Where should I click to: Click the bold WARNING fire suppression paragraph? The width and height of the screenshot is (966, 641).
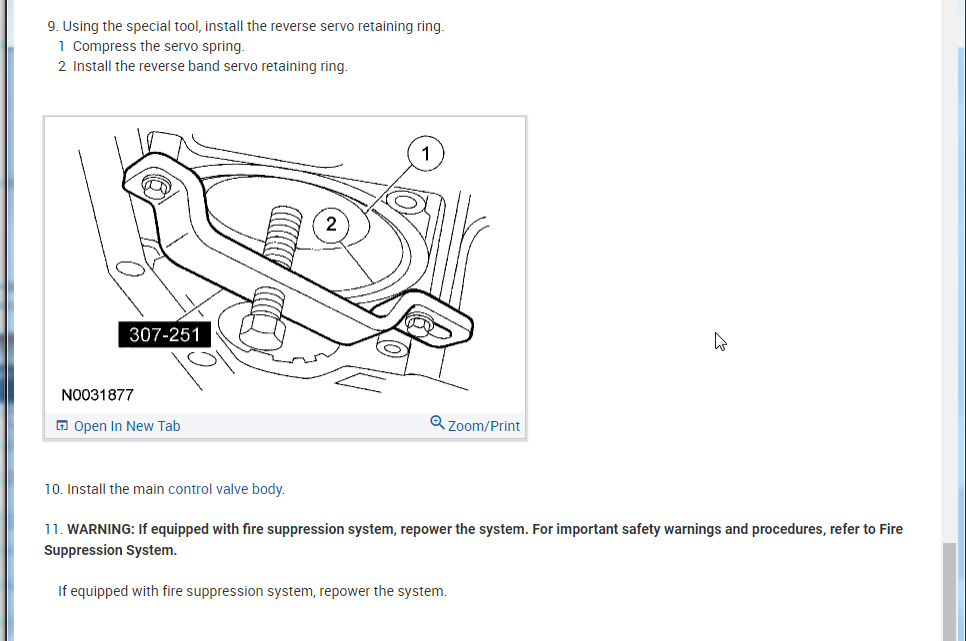(x=473, y=539)
